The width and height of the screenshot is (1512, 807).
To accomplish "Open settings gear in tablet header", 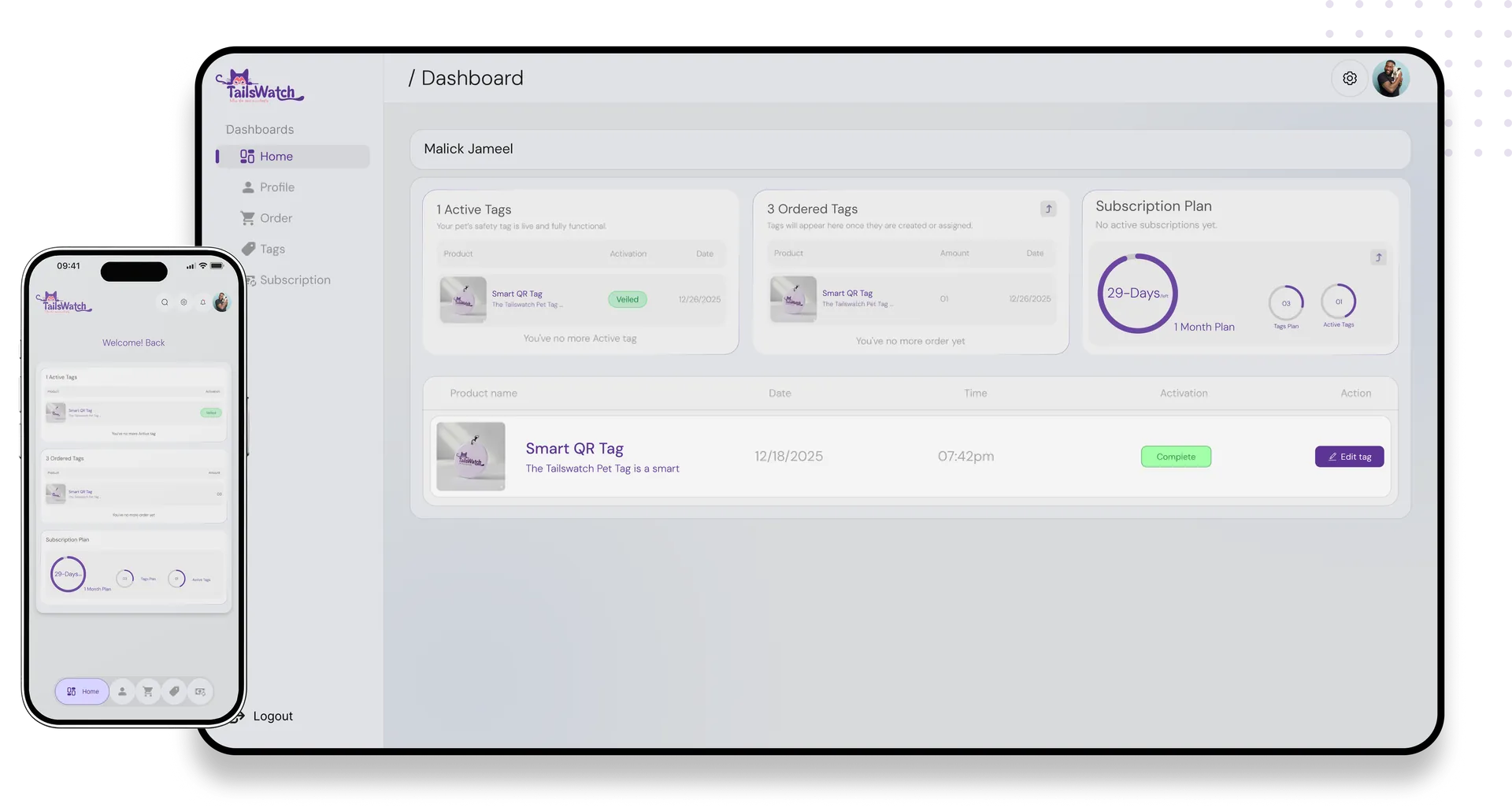I will 1350,79.
